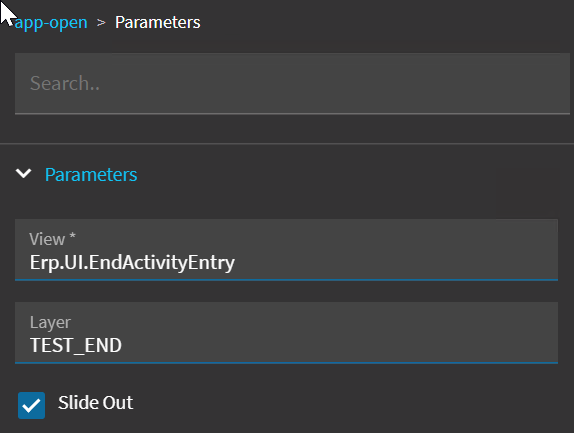
Task: Click the required asterisk beside View
Action: point(72,235)
